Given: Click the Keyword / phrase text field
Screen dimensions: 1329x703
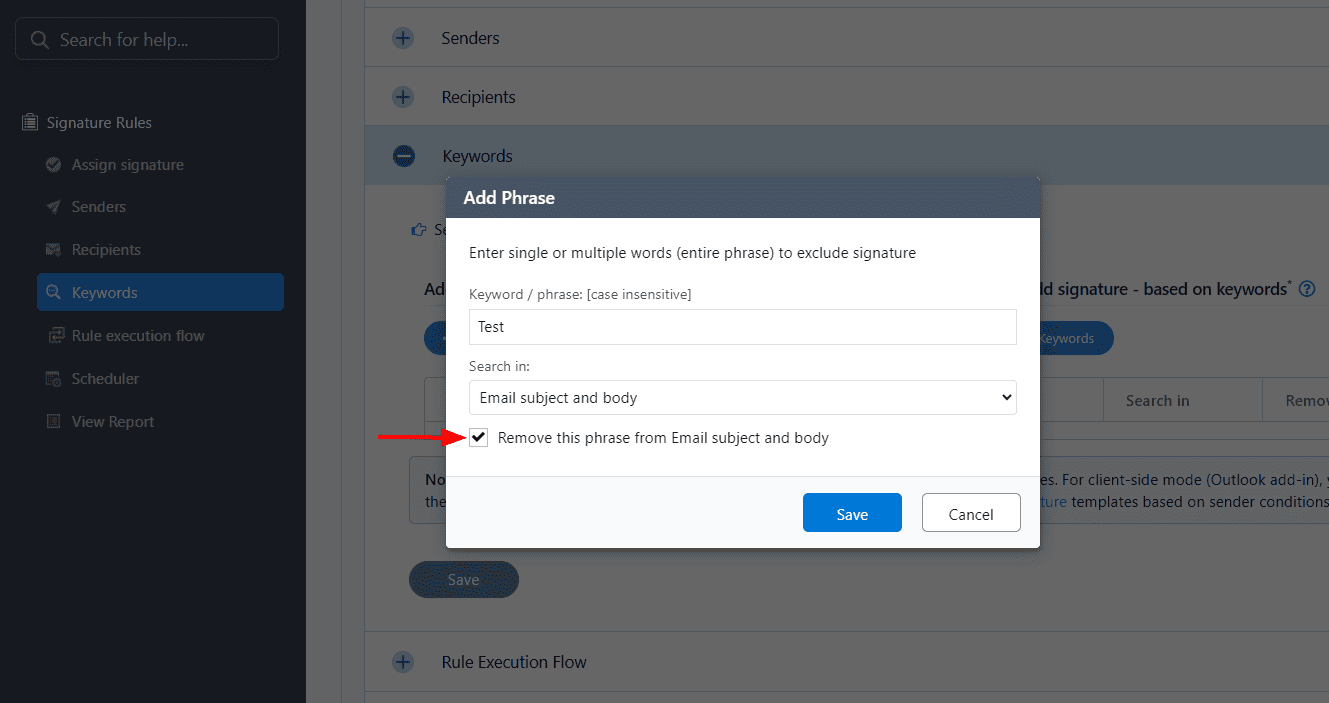Looking at the screenshot, I should tap(742, 327).
